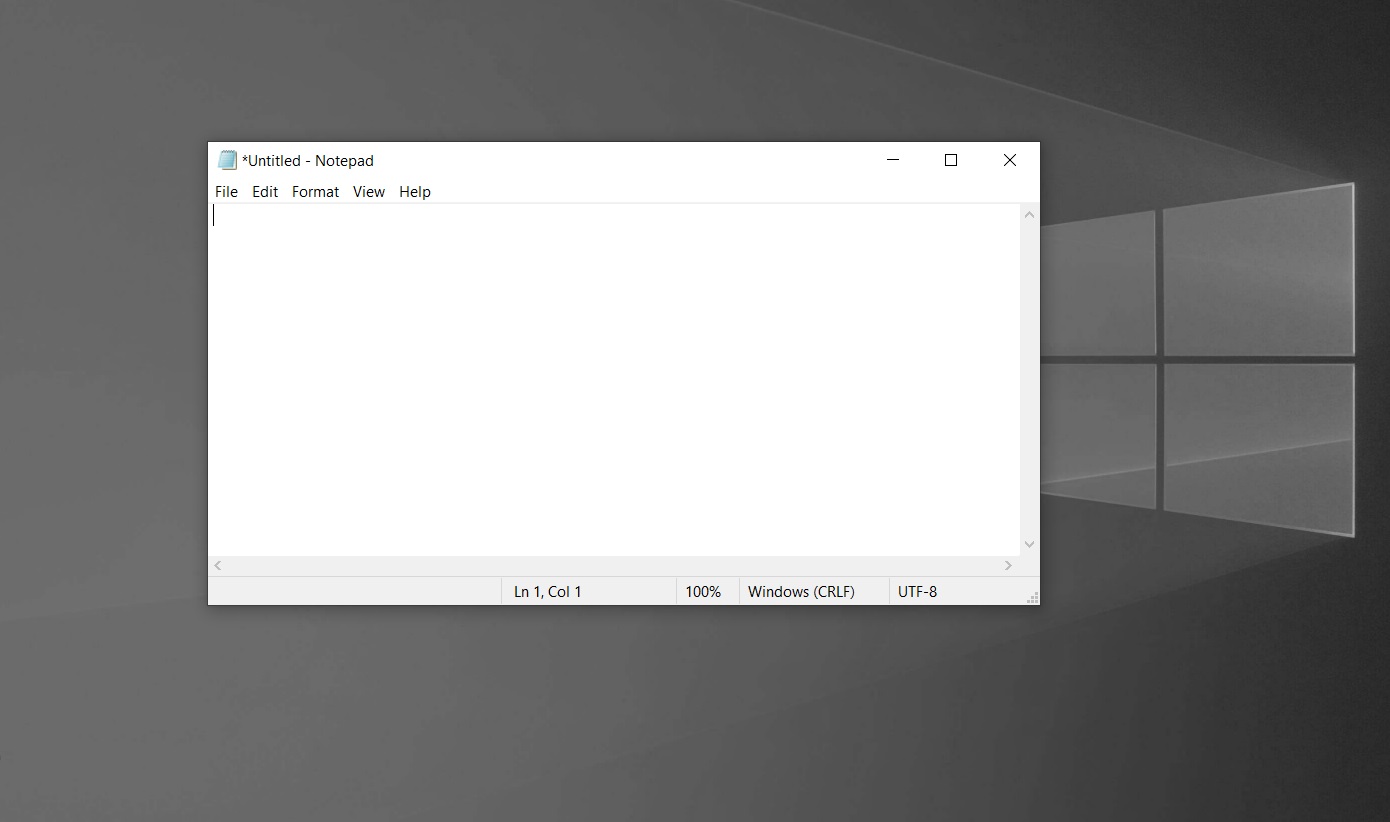
Task: Click the vertical scrollbar track
Action: 1029,380
